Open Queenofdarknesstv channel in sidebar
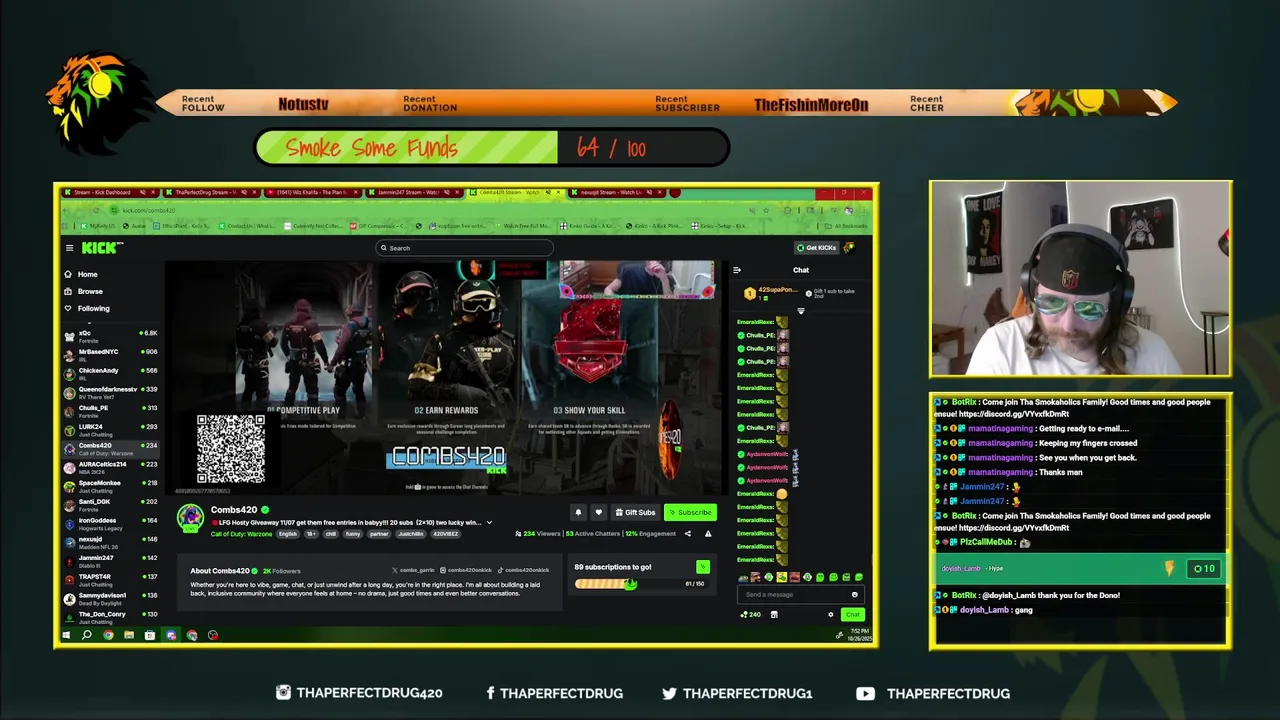This screenshot has width=1280, height=720. tap(110, 392)
